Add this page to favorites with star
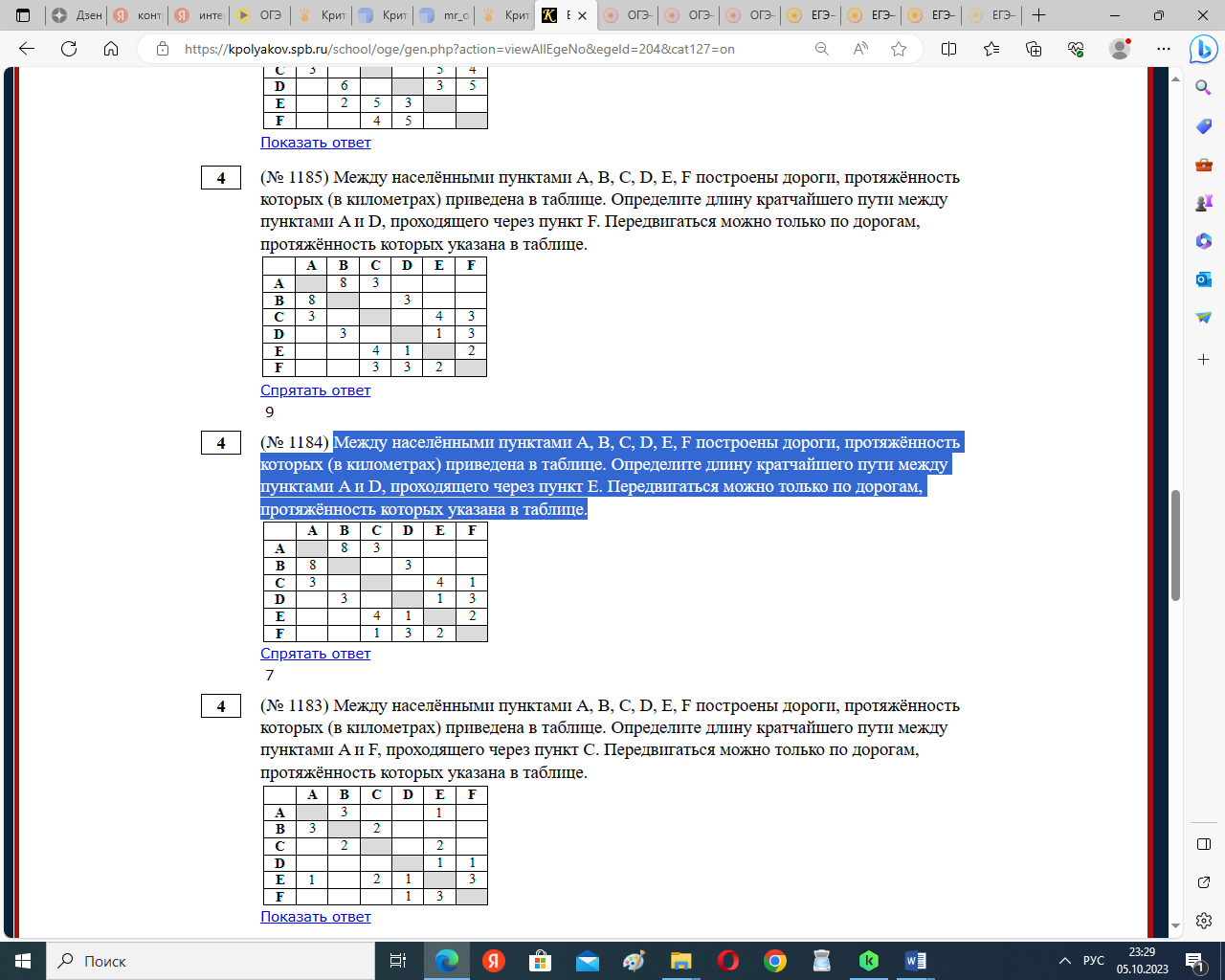The height and width of the screenshot is (980, 1225). (x=899, y=49)
